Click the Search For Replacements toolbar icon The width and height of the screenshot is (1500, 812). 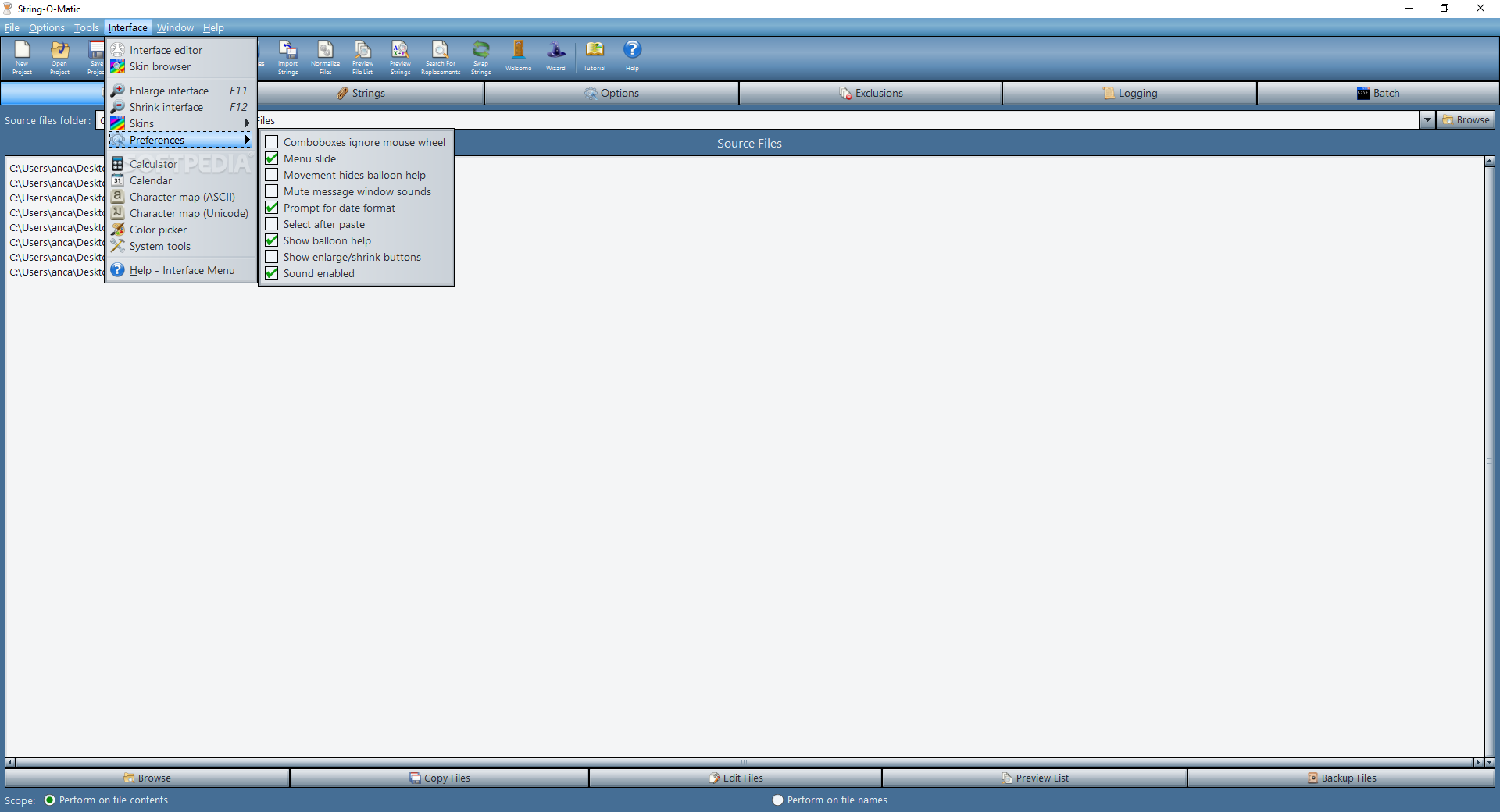pos(441,58)
